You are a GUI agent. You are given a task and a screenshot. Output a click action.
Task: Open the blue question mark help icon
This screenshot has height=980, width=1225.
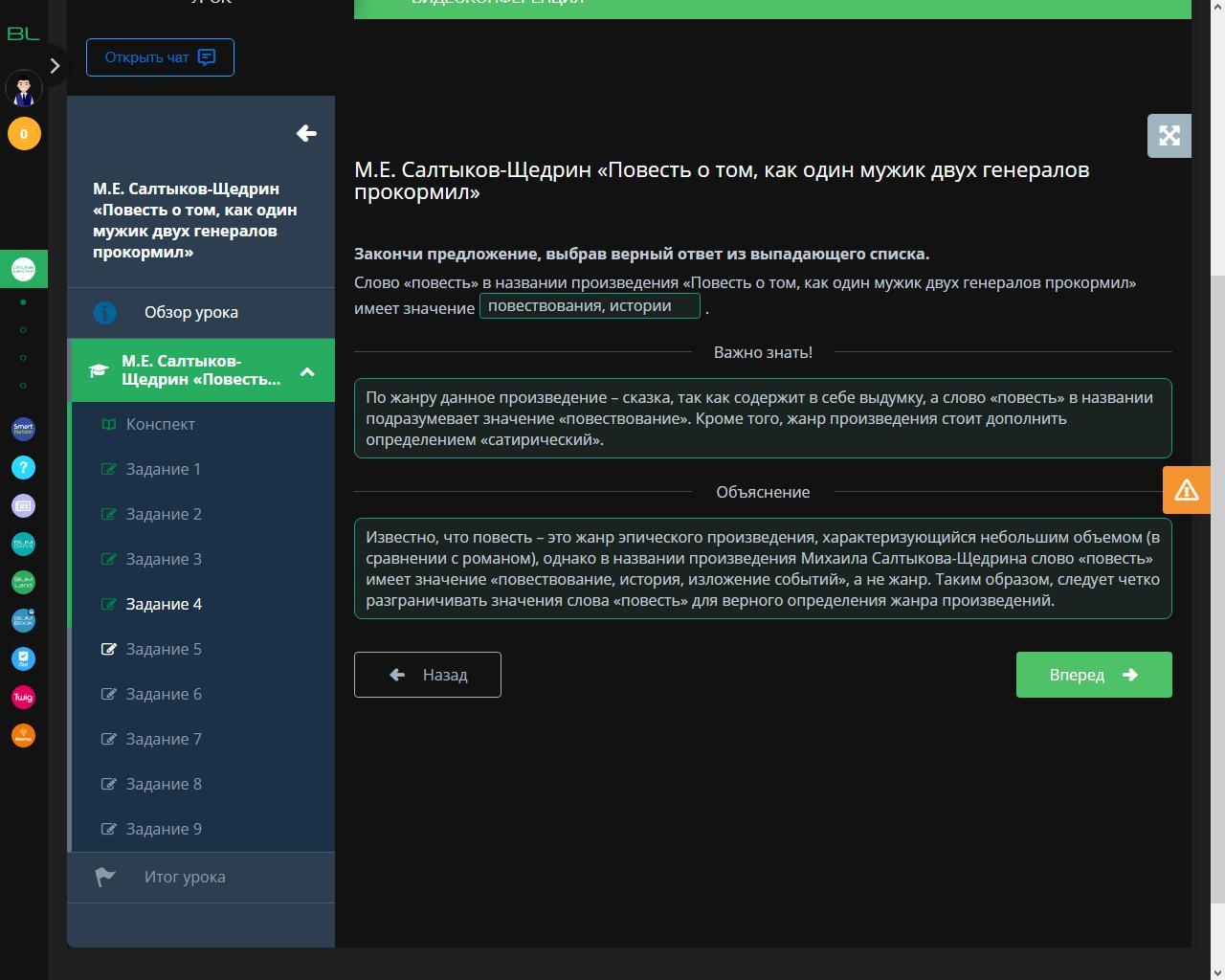point(24,467)
